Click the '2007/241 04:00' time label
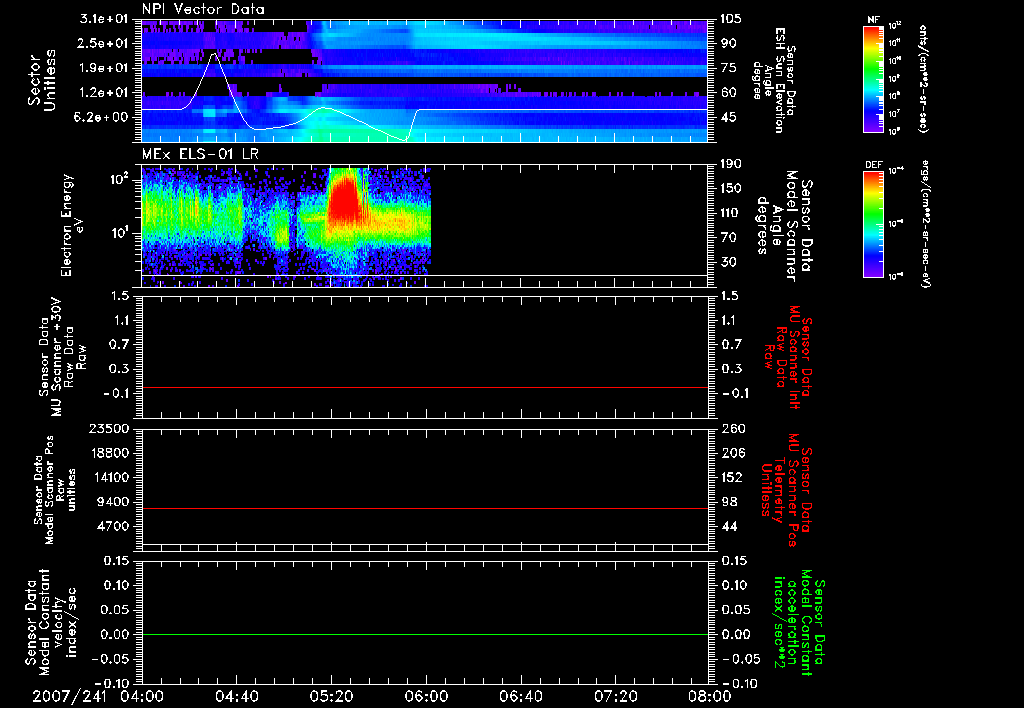Image resolution: width=1024 pixels, height=708 pixels. click(x=98, y=696)
